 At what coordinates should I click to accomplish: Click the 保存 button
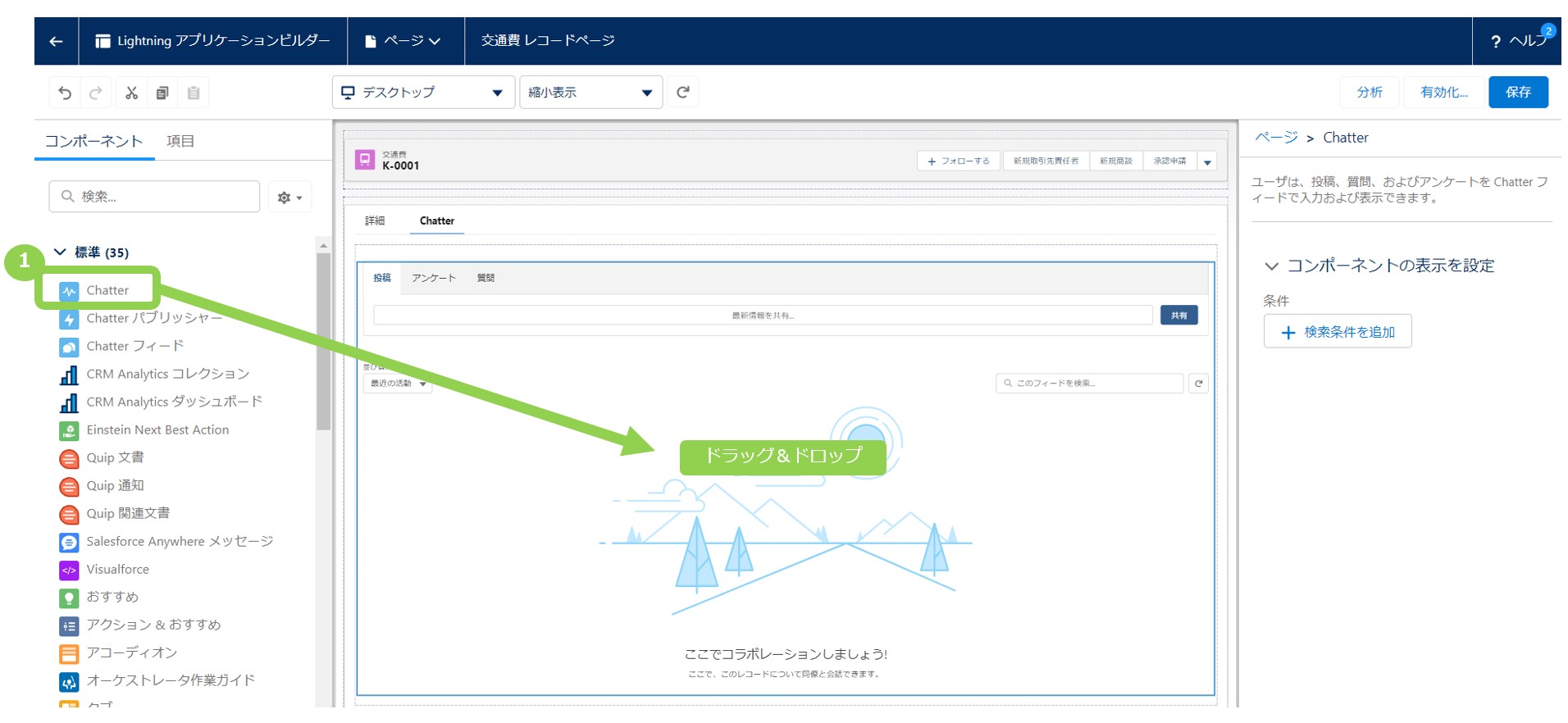coord(1517,92)
